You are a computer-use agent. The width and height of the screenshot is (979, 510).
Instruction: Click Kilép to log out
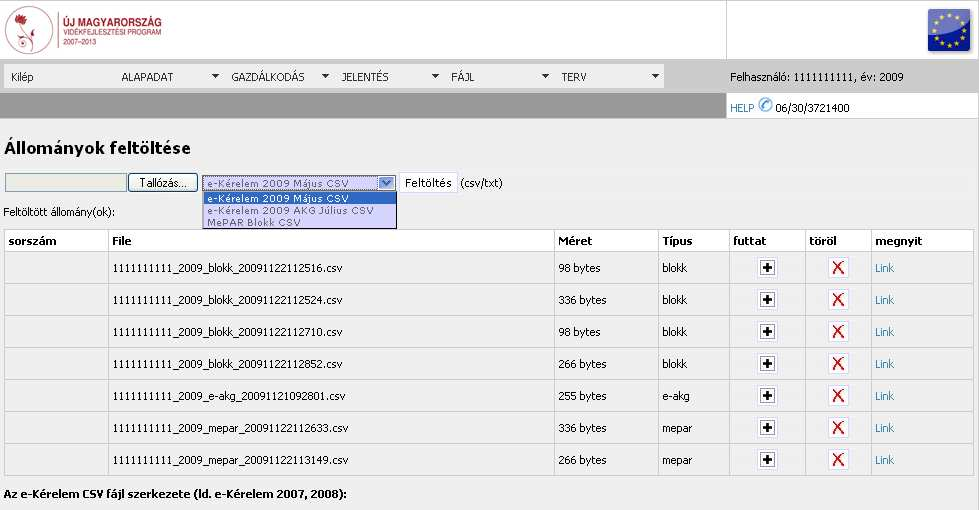[x=22, y=77]
